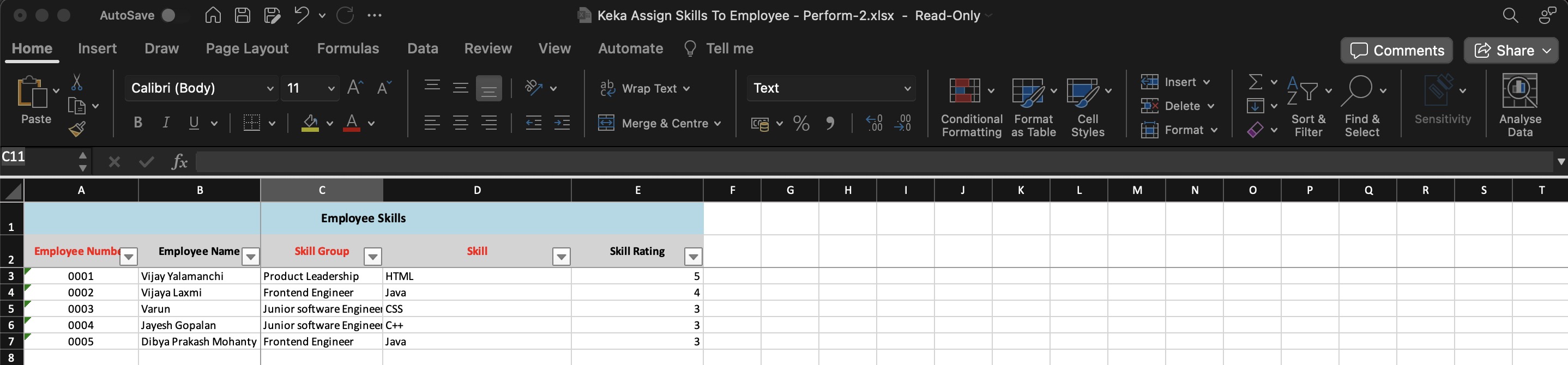The width and height of the screenshot is (1568, 365).
Task: Switch to the Formulas tab
Action: tap(347, 48)
